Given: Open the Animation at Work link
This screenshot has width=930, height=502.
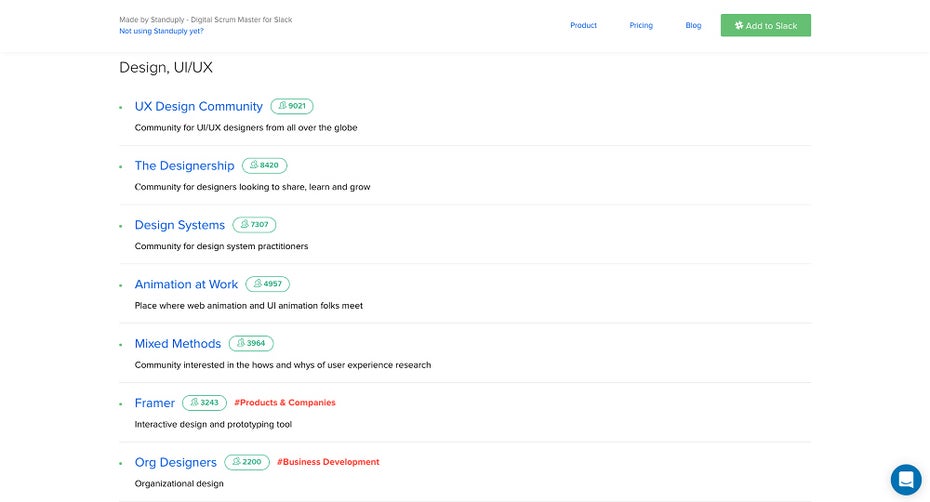Looking at the screenshot, I should 186,284.
